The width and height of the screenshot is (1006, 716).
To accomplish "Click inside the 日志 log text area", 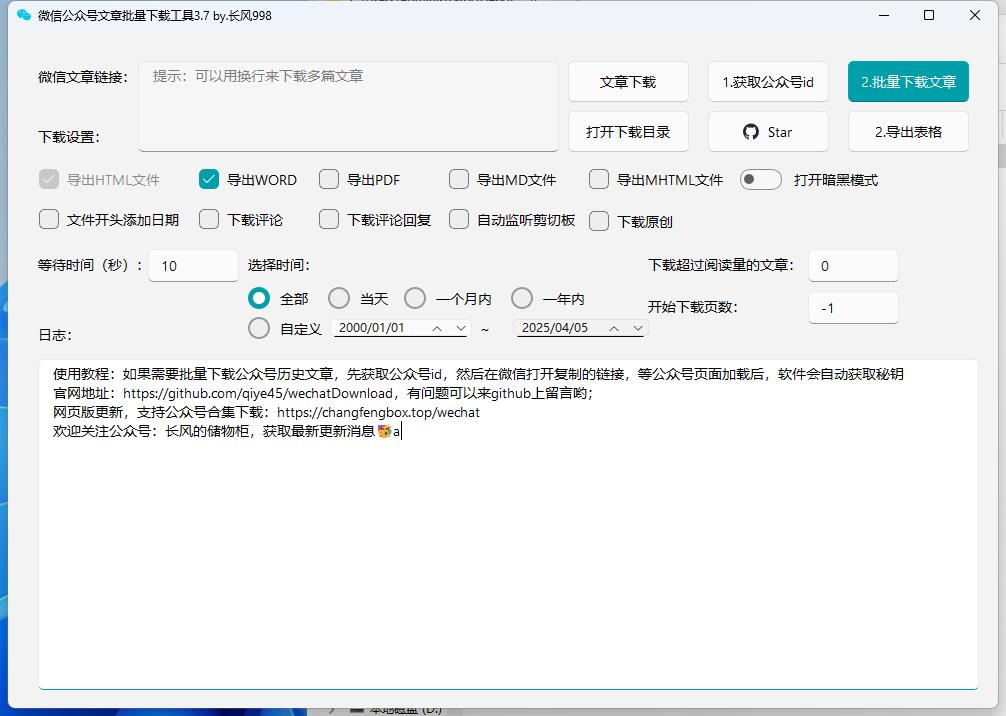I will [508, 524].
